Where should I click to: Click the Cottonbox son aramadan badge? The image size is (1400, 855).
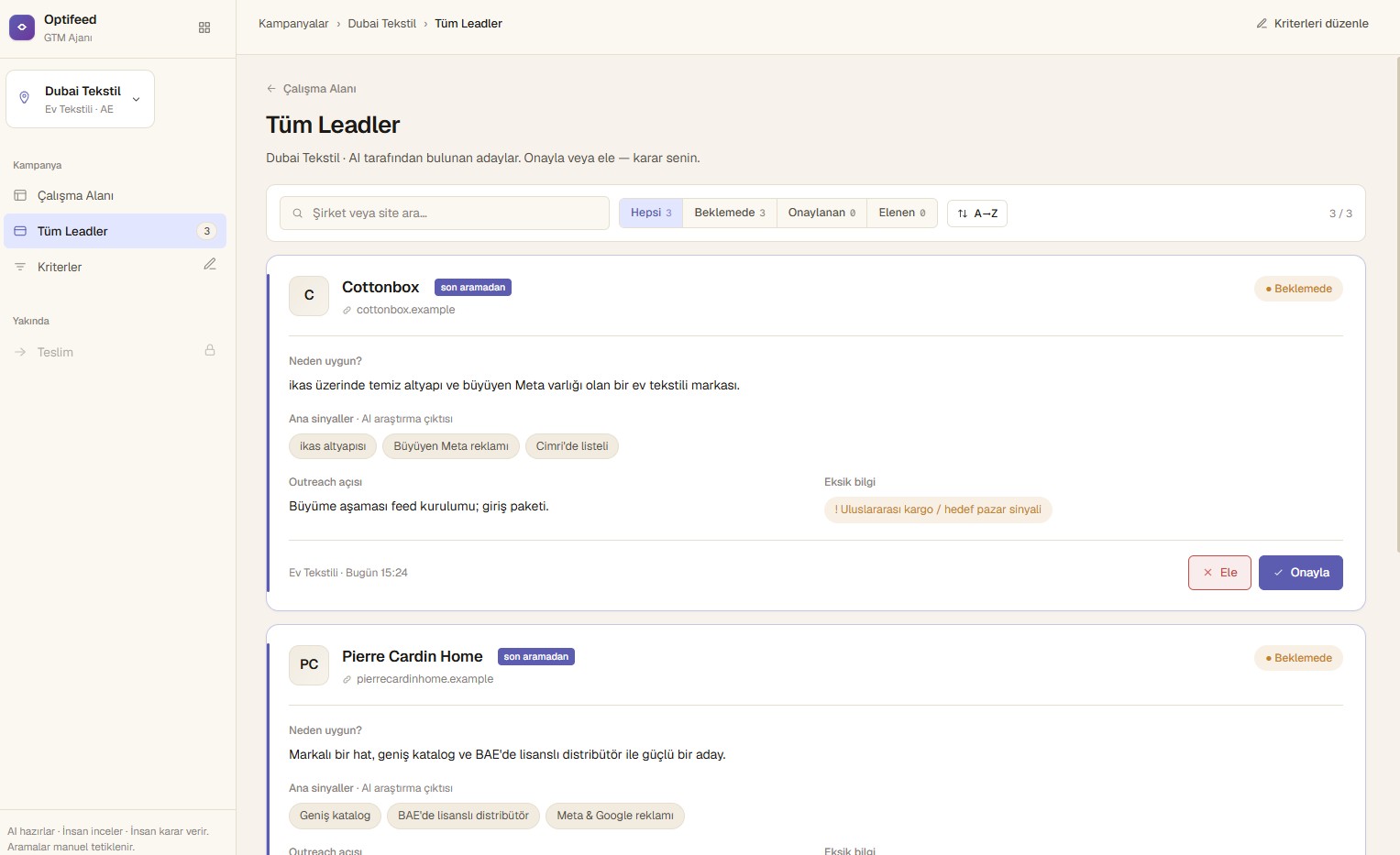pos(473,287)
